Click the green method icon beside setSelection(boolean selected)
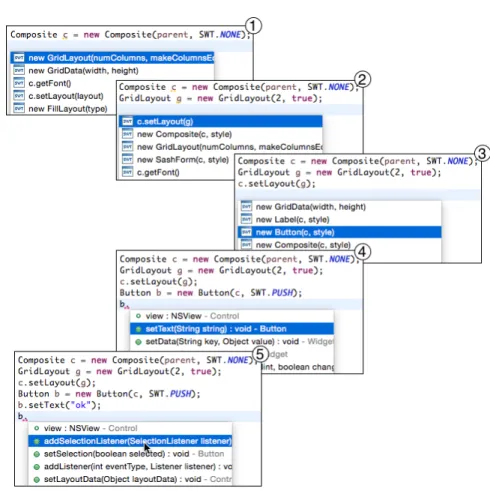Image resolution: width=490 pixels, height=491 pixels. tap(37, 454)
